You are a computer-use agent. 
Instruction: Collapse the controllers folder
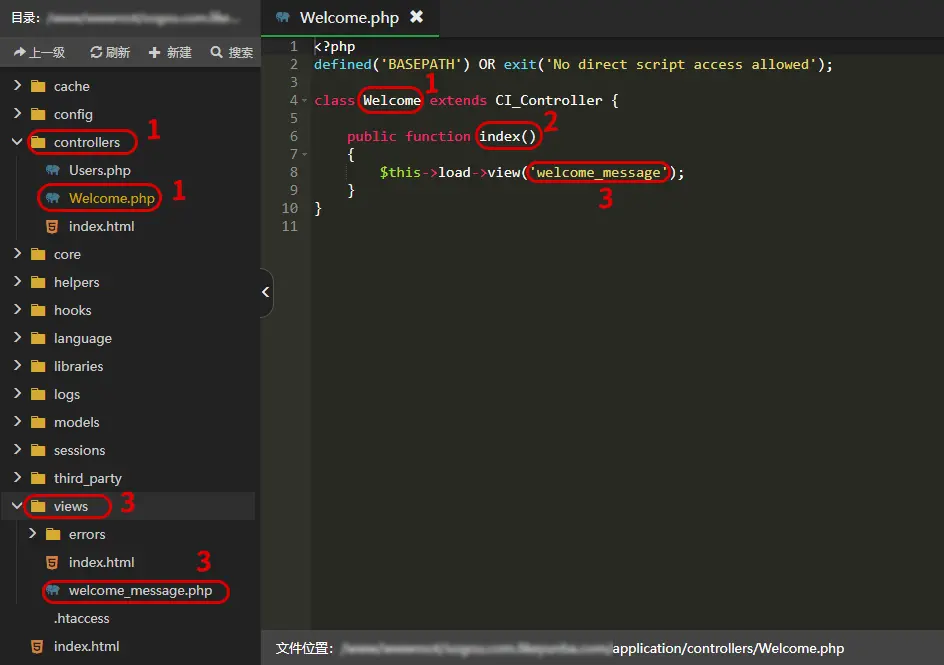click(x=17, y=142)
